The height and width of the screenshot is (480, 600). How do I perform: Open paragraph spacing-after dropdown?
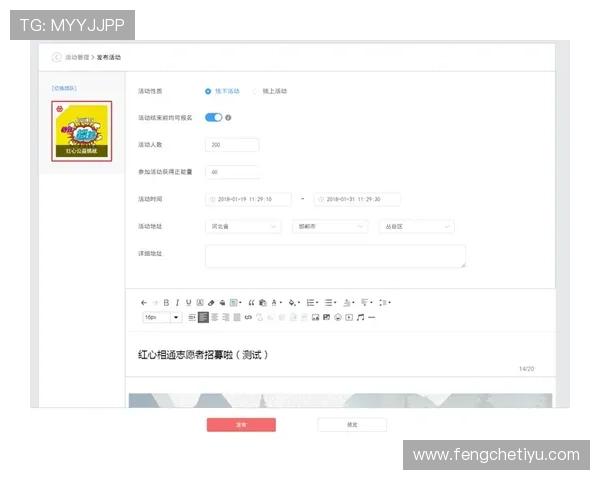[x=367, y=303]
